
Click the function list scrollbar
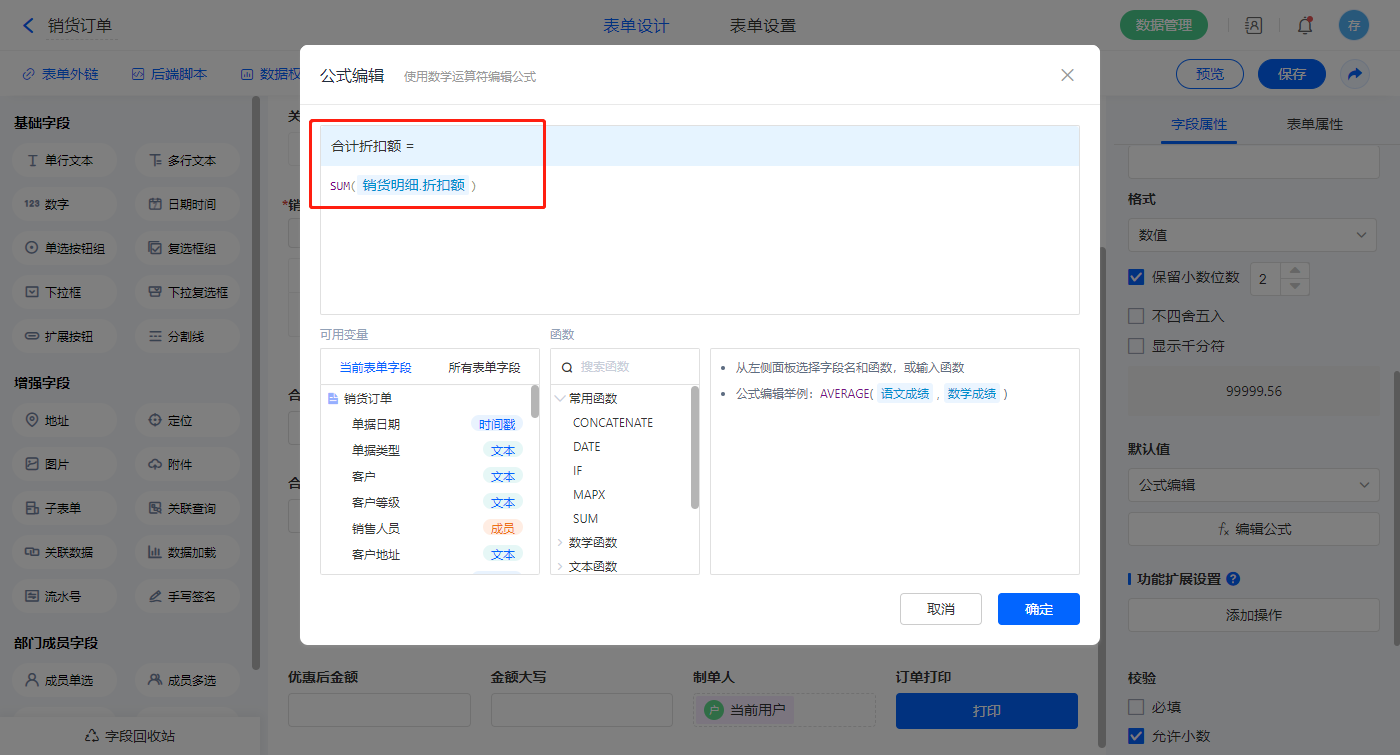[x=695, y=448]
